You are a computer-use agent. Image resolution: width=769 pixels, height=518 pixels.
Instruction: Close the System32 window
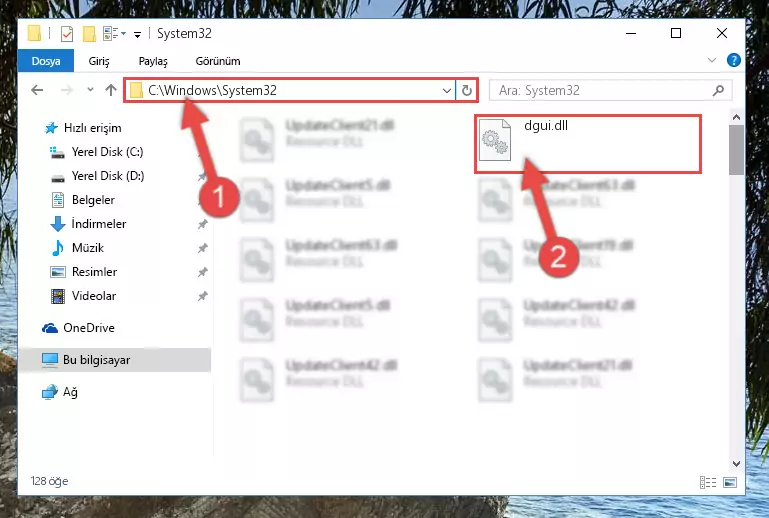tap(721, 33)
